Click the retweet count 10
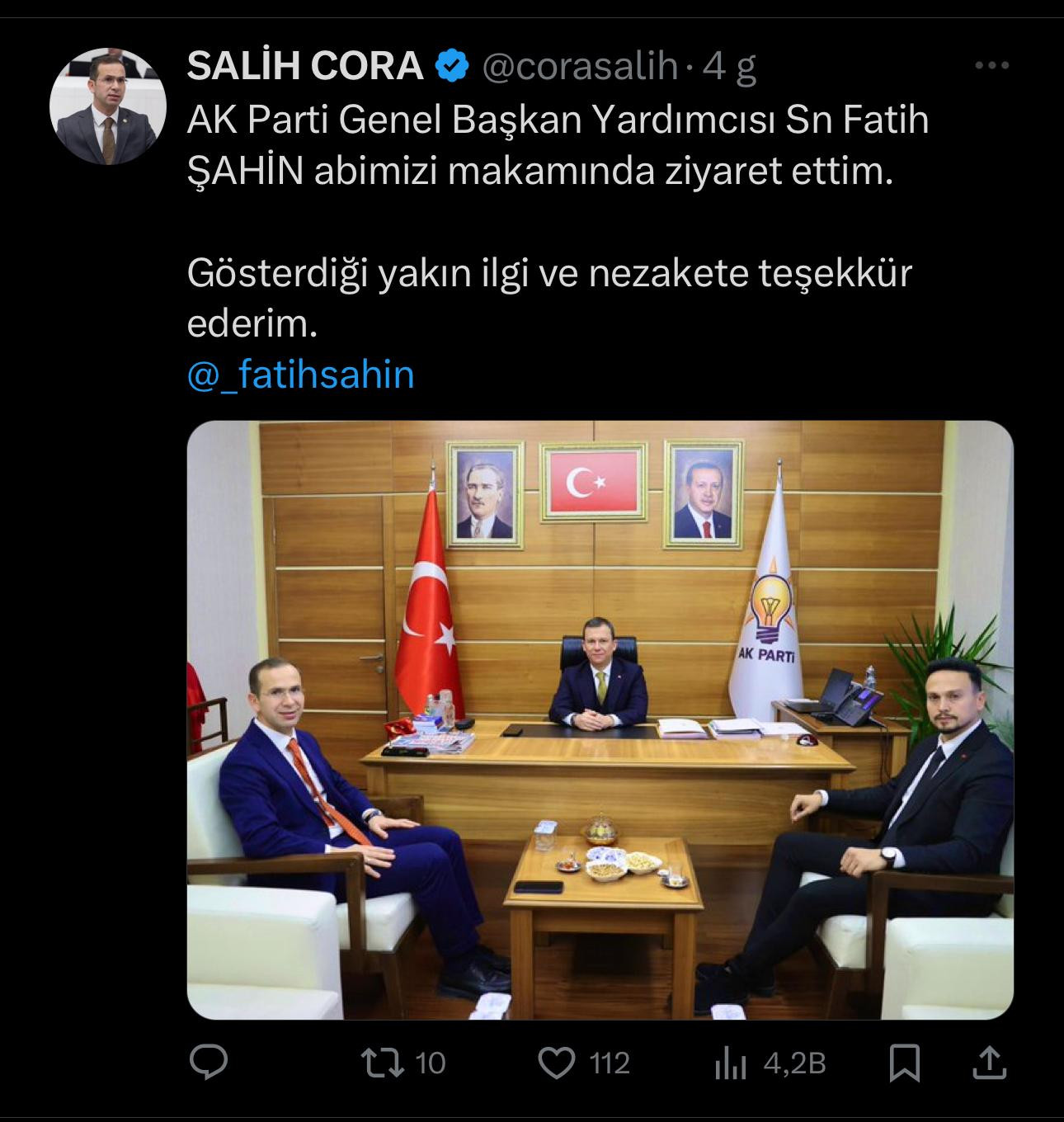This screenshot has width=1064, height=1122. 430,1063
